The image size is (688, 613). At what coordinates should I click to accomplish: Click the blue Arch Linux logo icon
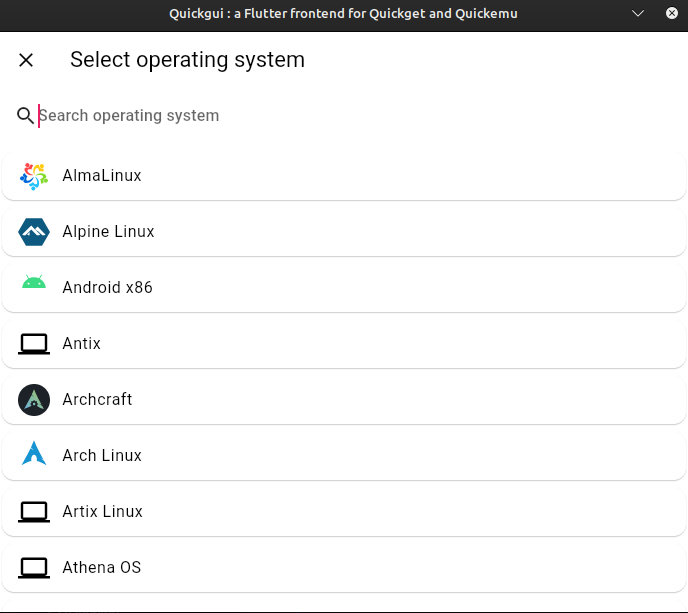pyautogui.click(x=34, y=456)
